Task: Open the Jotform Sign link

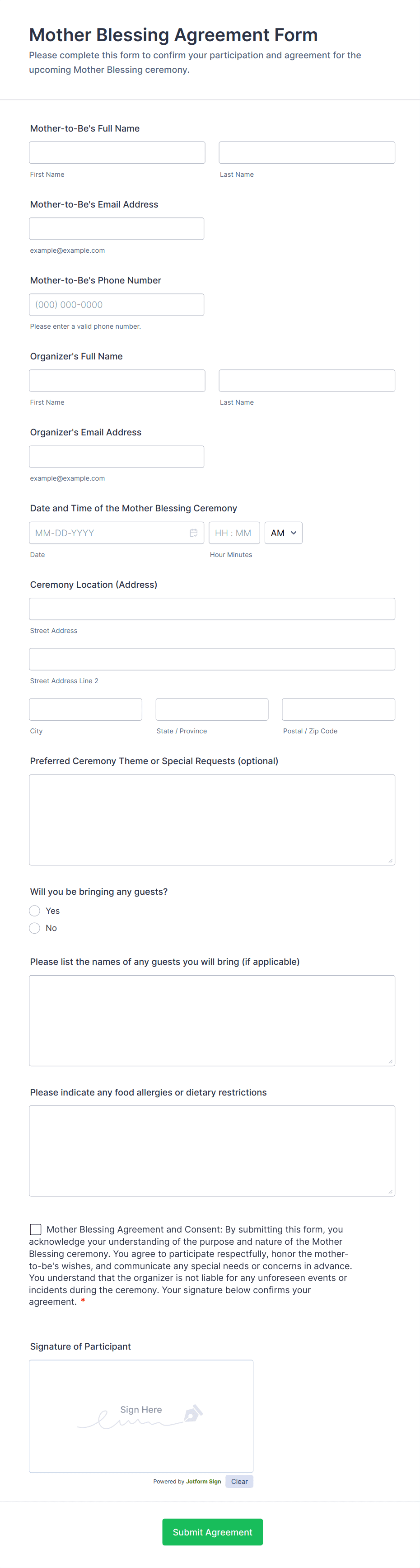Action: (x=203, y=1482)
